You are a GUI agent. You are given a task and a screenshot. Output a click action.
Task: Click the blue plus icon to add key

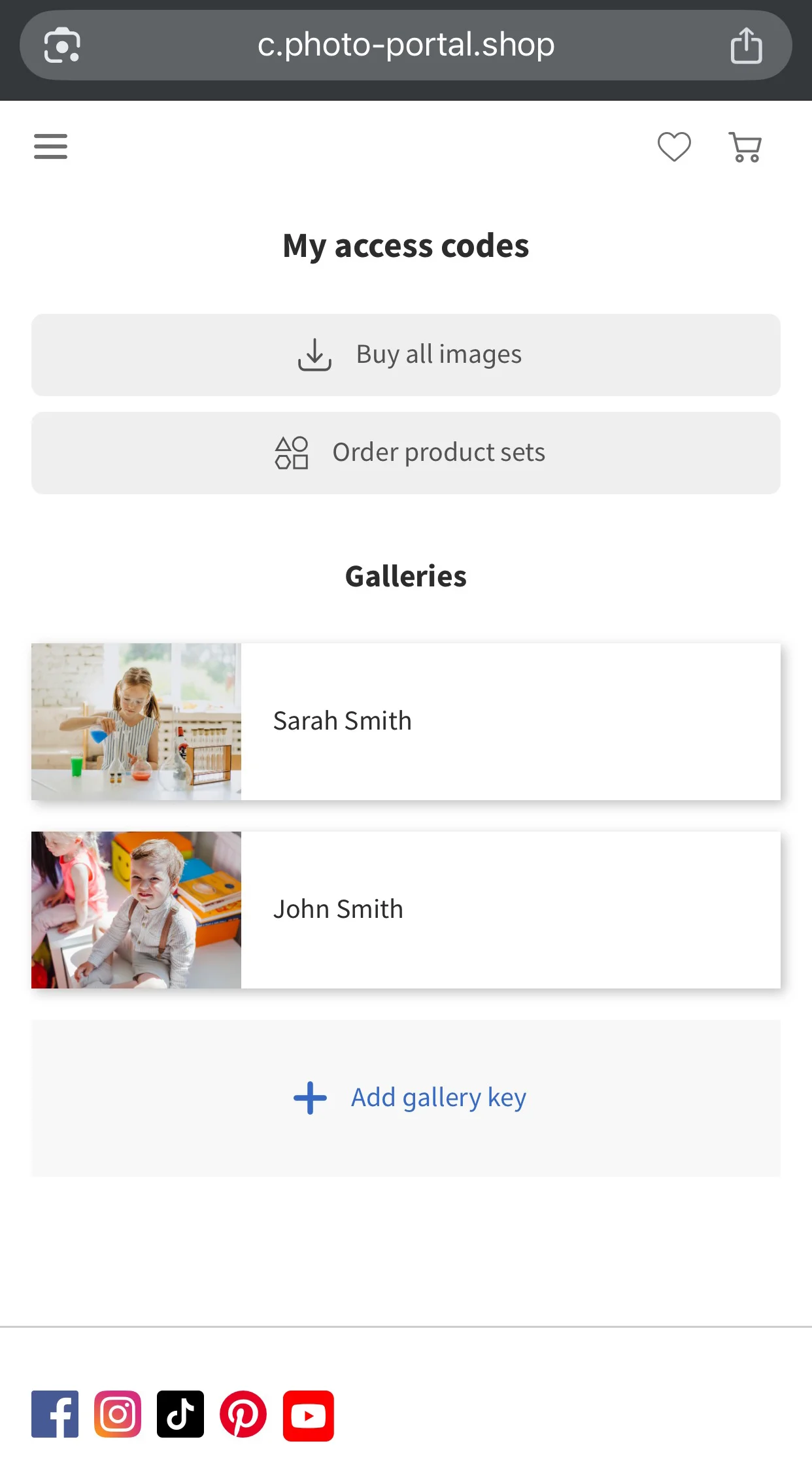pos(310,1098)
